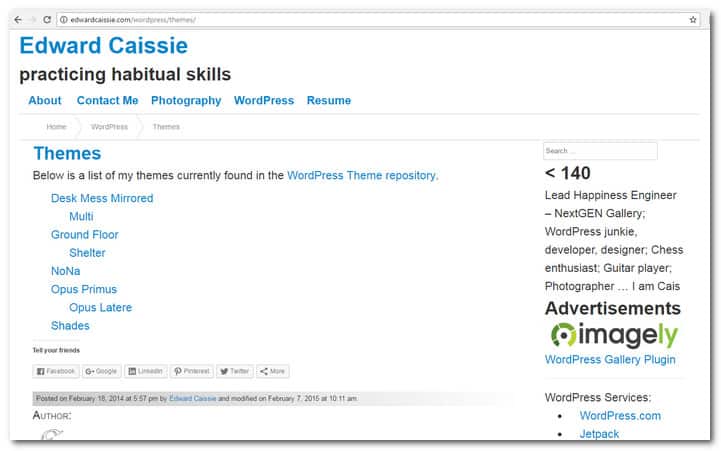Share the post on Facebook

tap(56, 371)
